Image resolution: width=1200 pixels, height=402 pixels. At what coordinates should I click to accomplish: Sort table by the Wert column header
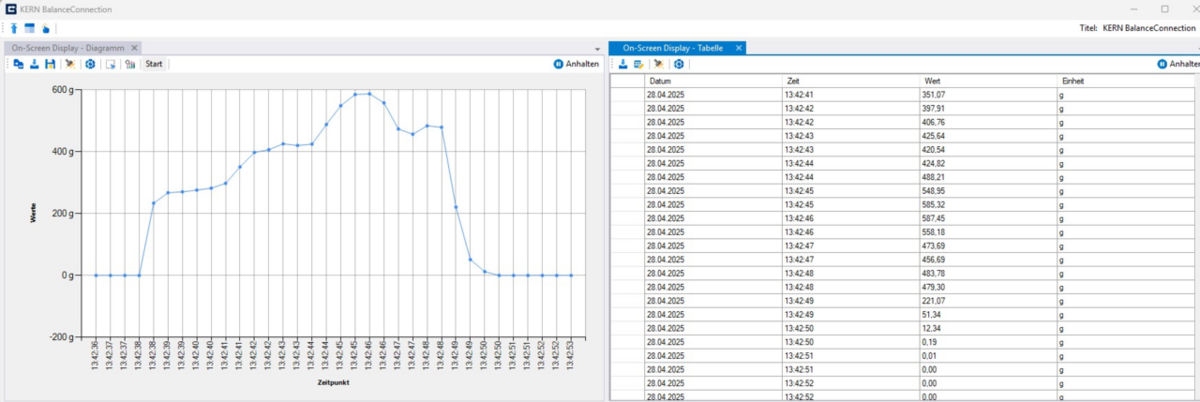pyautogui.click(x=985, y=80)
